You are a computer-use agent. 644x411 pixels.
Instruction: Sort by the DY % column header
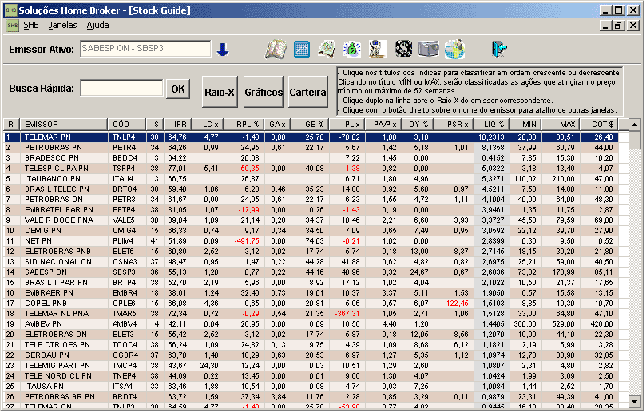pyautogui.click(x=417, y=124)
